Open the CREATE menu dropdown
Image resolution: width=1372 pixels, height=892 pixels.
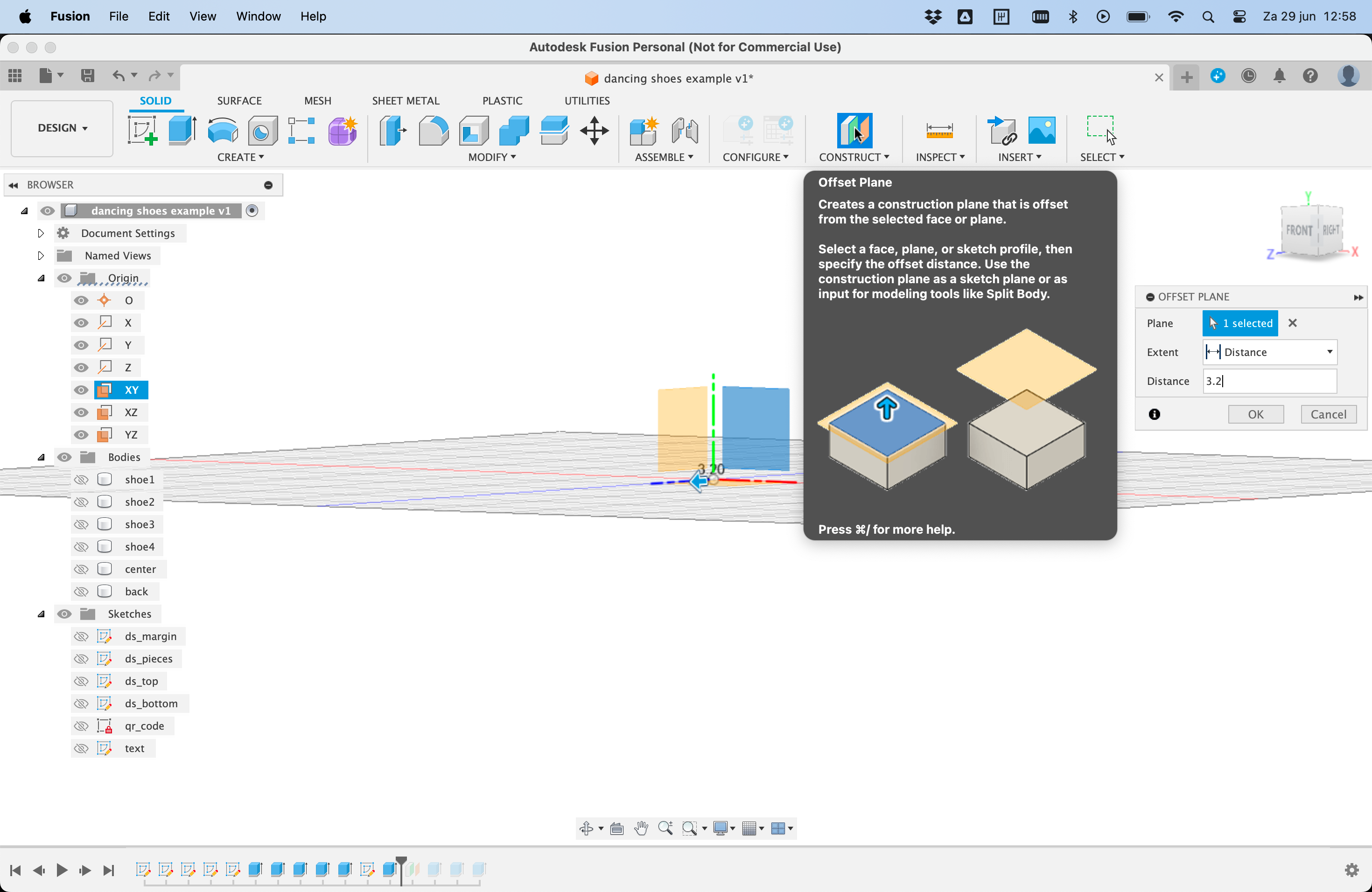[x=240, y=157]
